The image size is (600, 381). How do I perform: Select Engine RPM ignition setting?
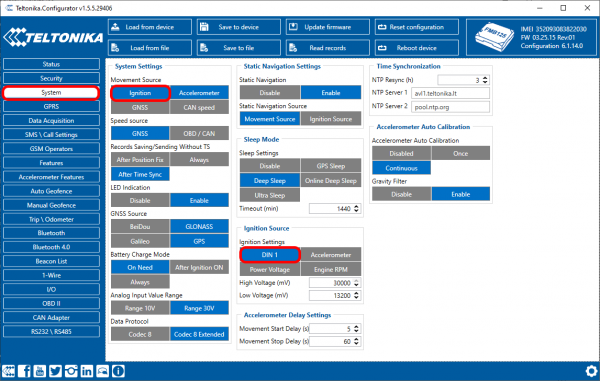tap(331, 269)
